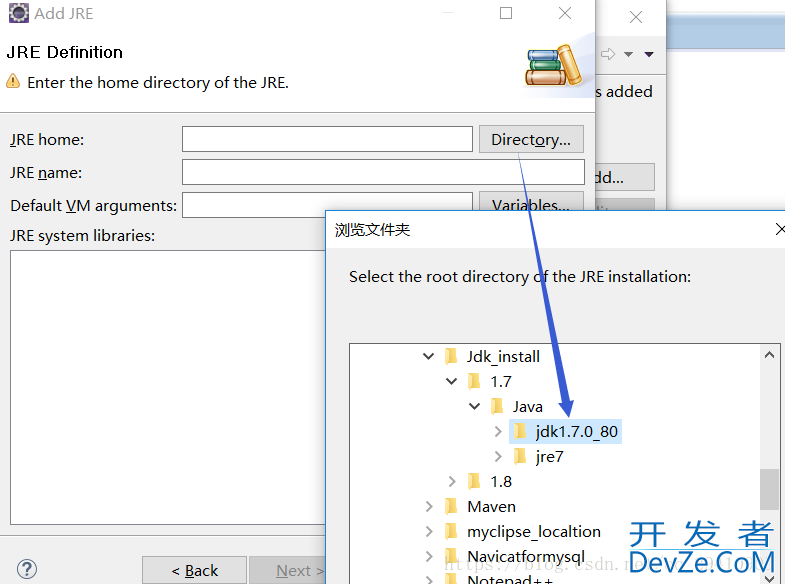Click the Java folder icon
The height and width of the screenshot is (584, 785).
pyautogui.click(x=497, y=406)
